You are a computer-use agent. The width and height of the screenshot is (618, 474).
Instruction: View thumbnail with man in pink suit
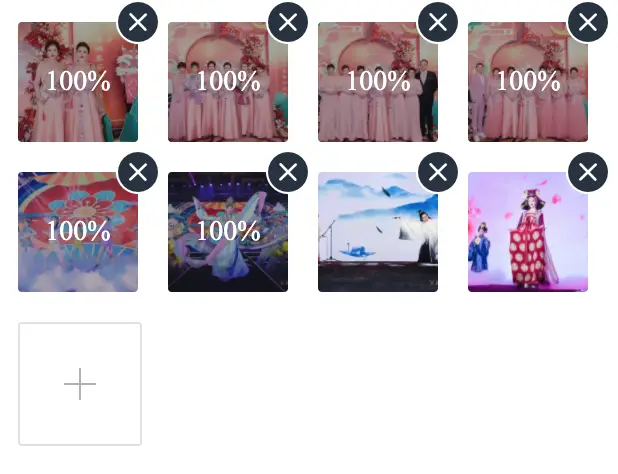528,82
